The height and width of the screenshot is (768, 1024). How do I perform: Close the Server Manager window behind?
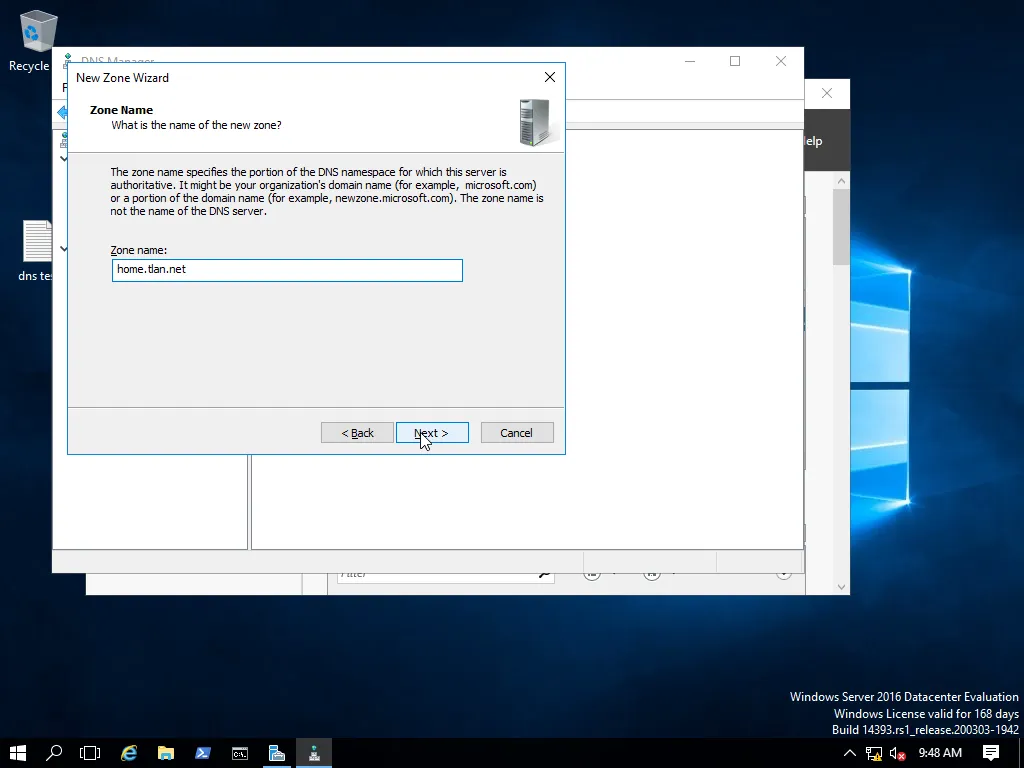[x=827, y=93]
